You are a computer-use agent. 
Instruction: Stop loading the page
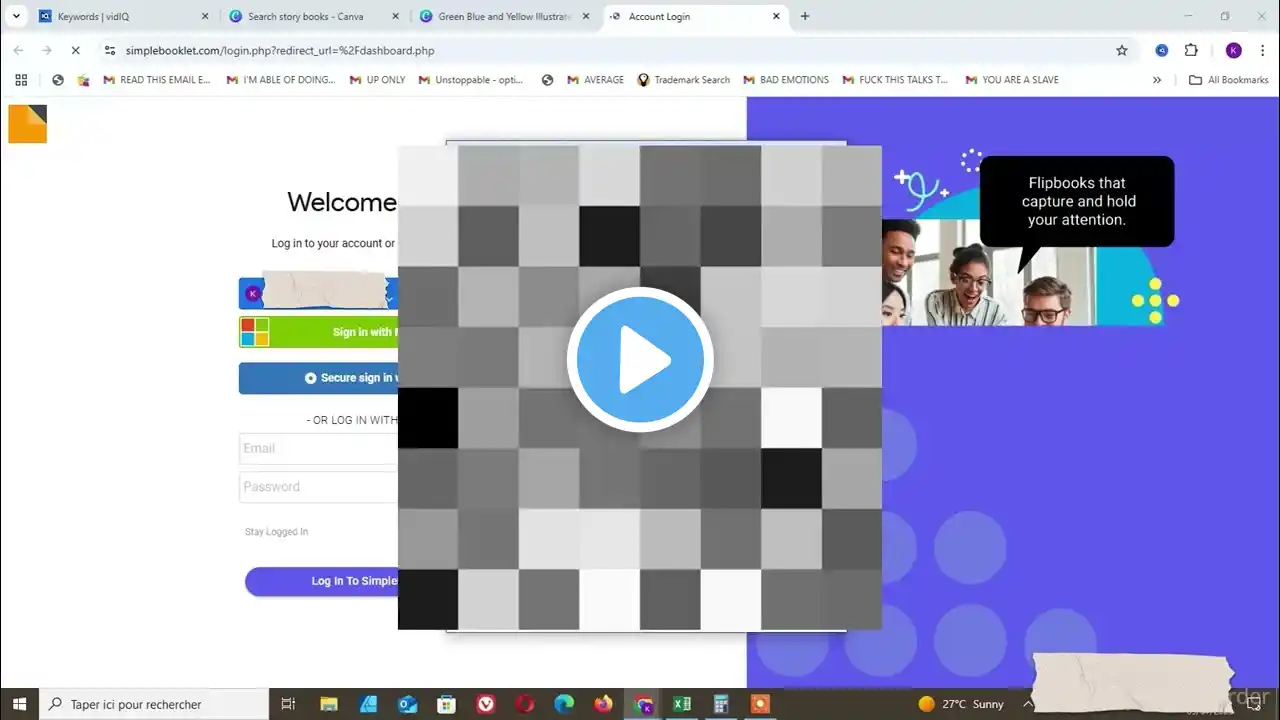[x=75, y=50]
